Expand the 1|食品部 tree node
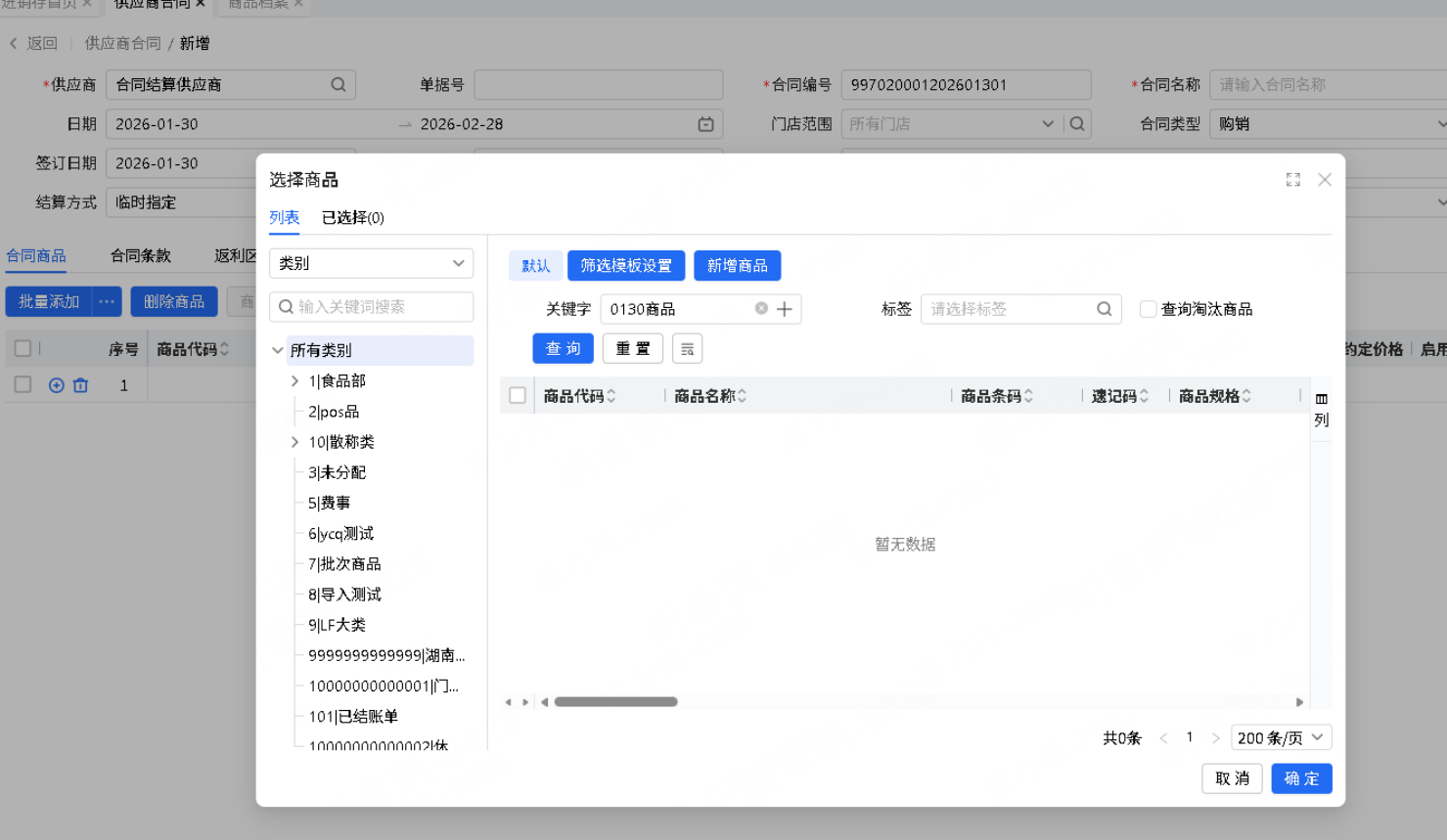 [295, 381]
